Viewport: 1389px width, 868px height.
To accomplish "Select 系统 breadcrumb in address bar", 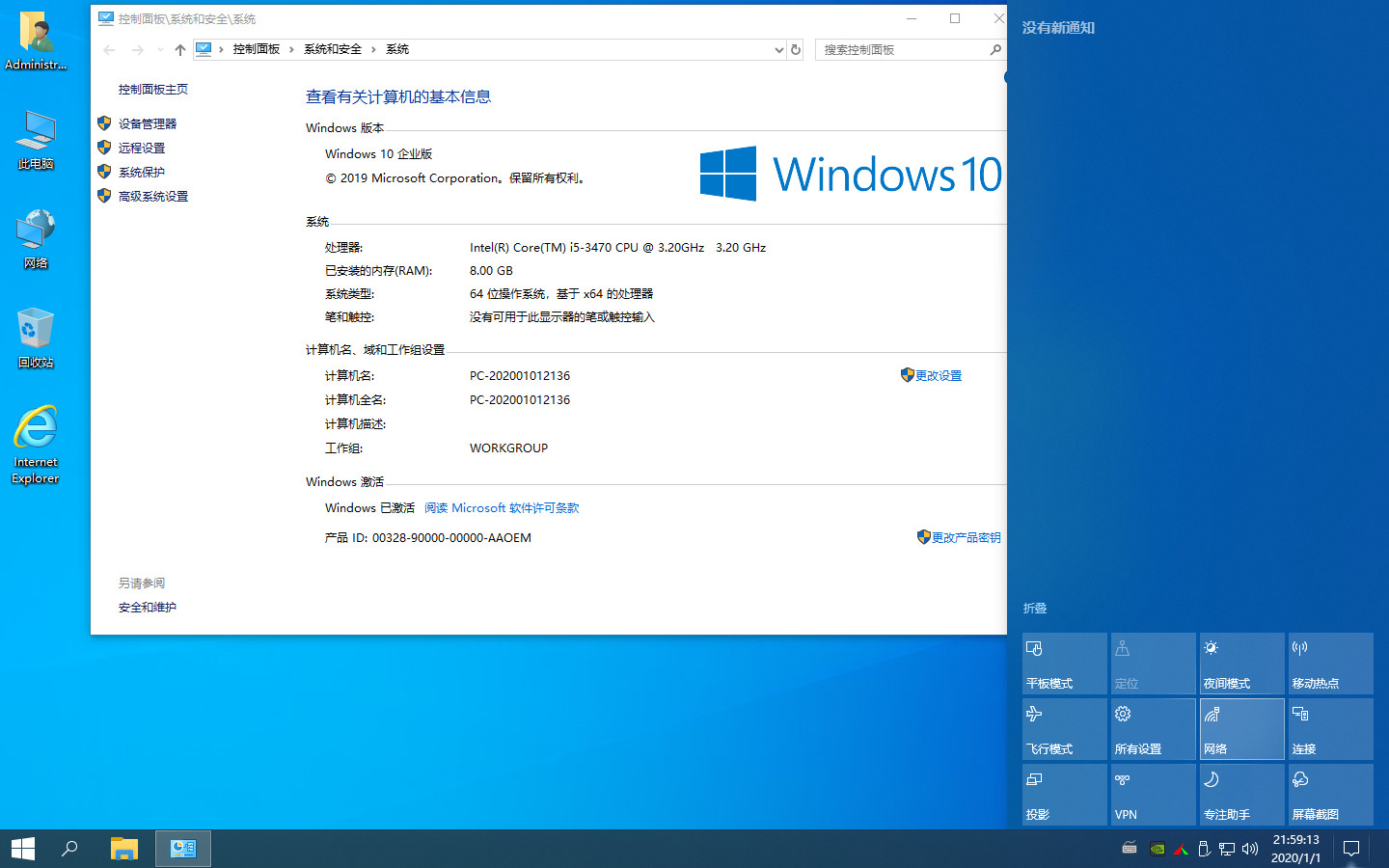I will [397, 49].
